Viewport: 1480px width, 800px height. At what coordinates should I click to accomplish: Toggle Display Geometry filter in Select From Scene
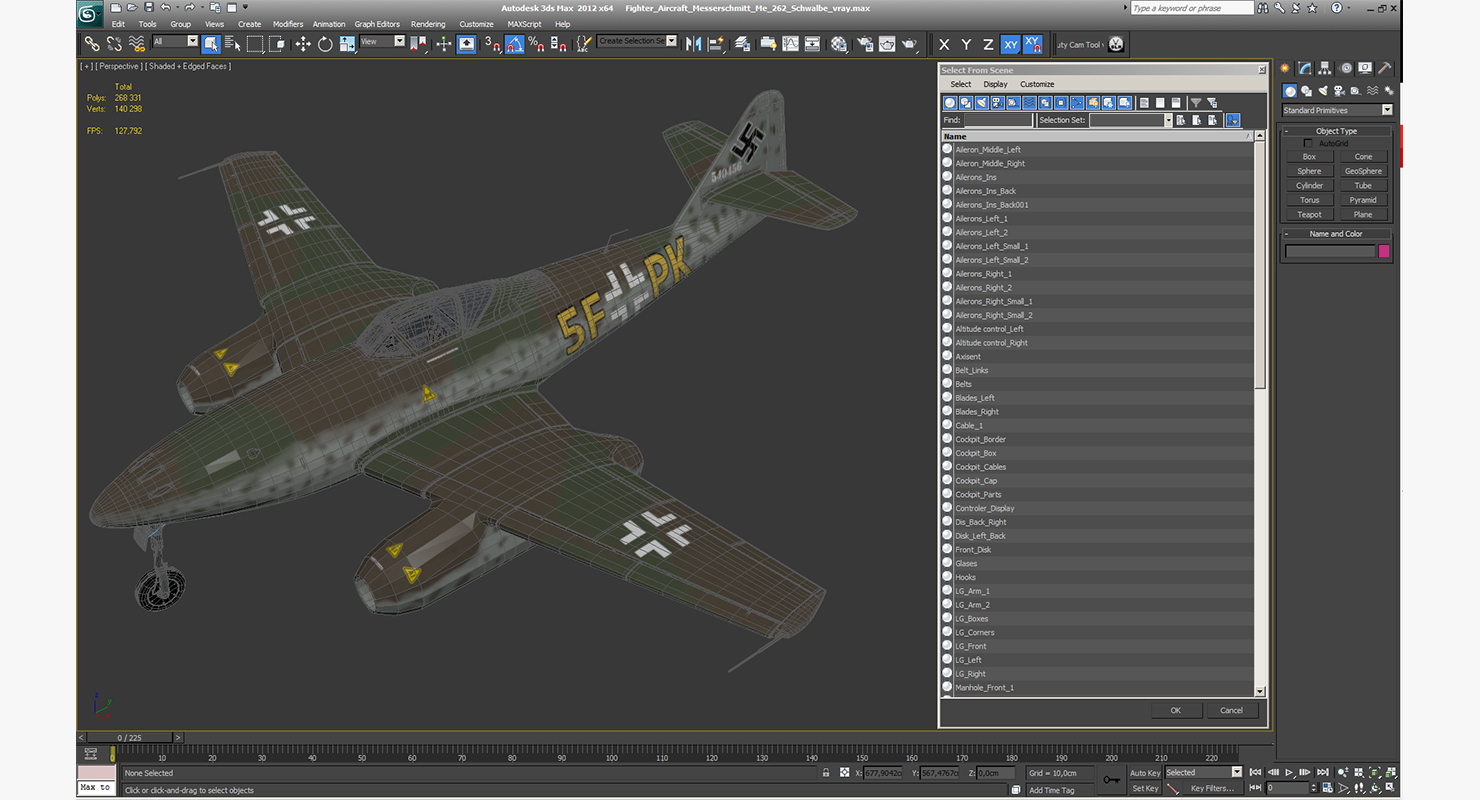pos(950,102)
